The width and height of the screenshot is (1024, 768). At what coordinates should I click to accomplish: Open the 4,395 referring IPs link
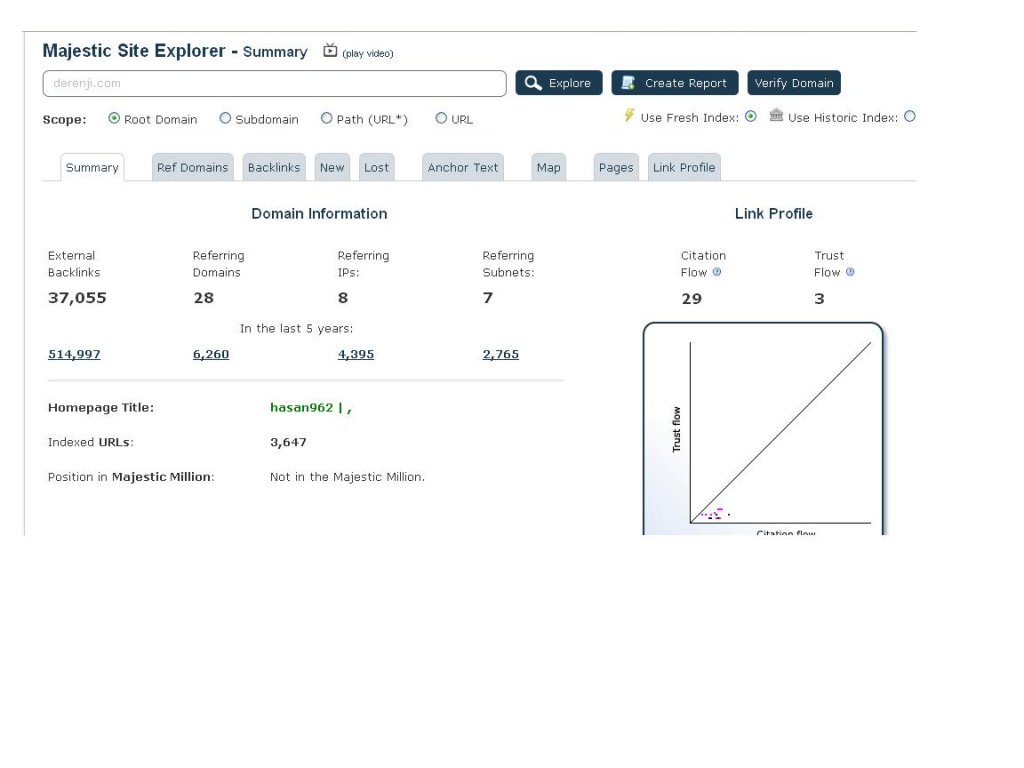[356, 355]
